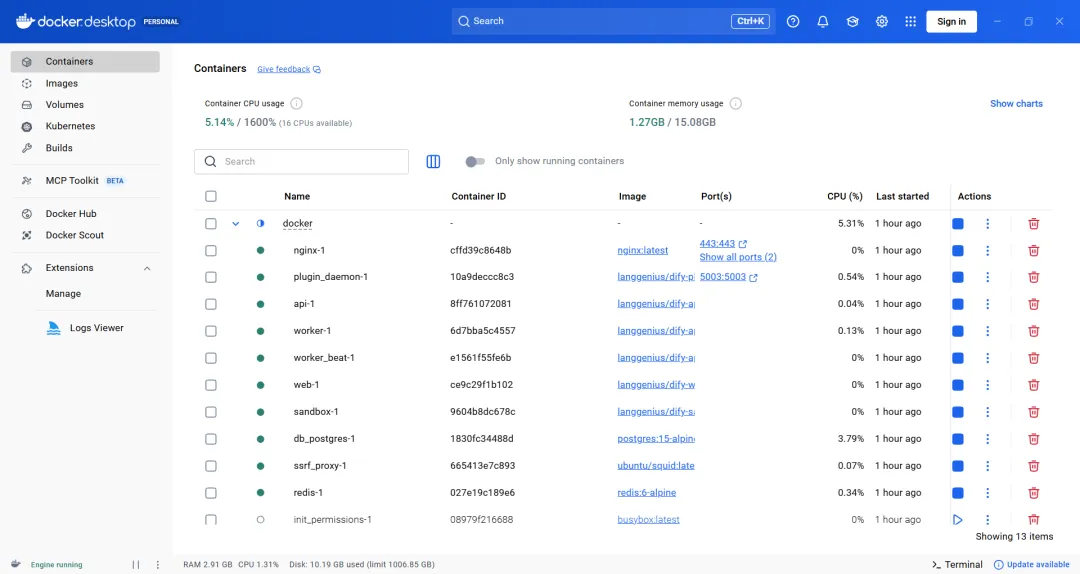Open more actions for redis-1
1080x574 pixels.
click(x=987, y=493)
